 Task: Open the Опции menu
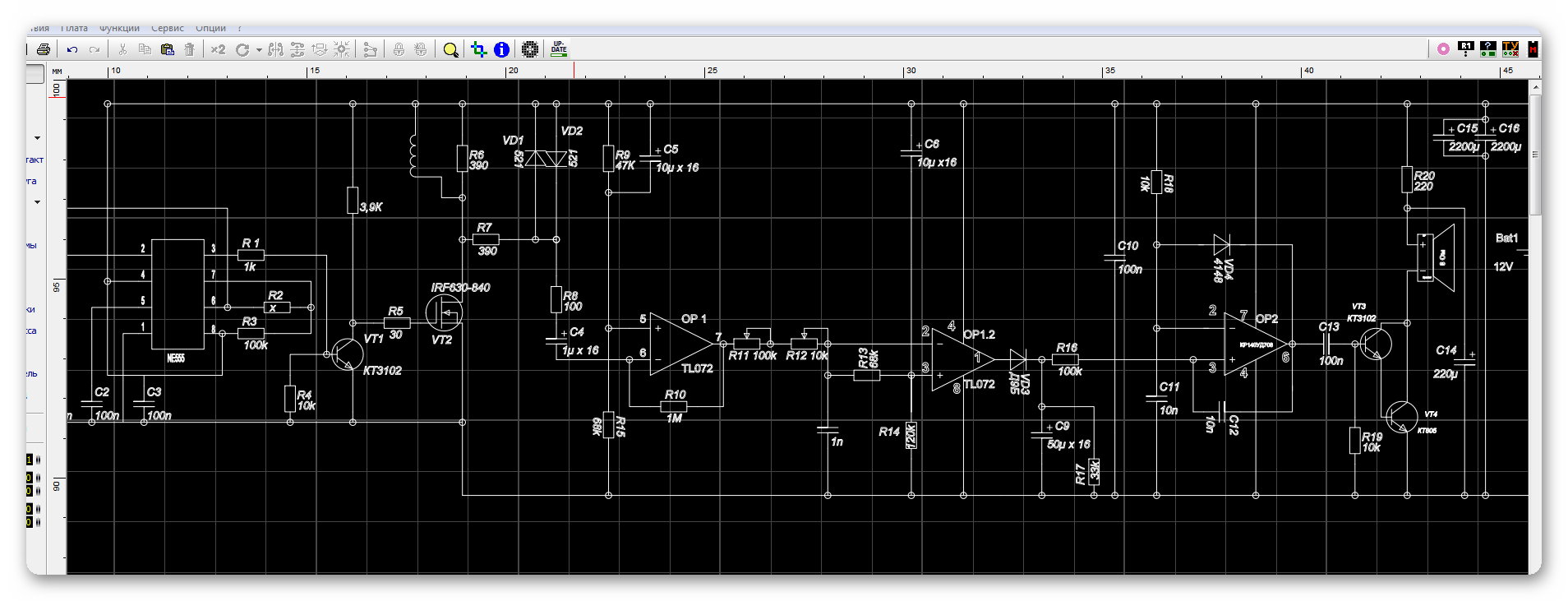(210, 29)
